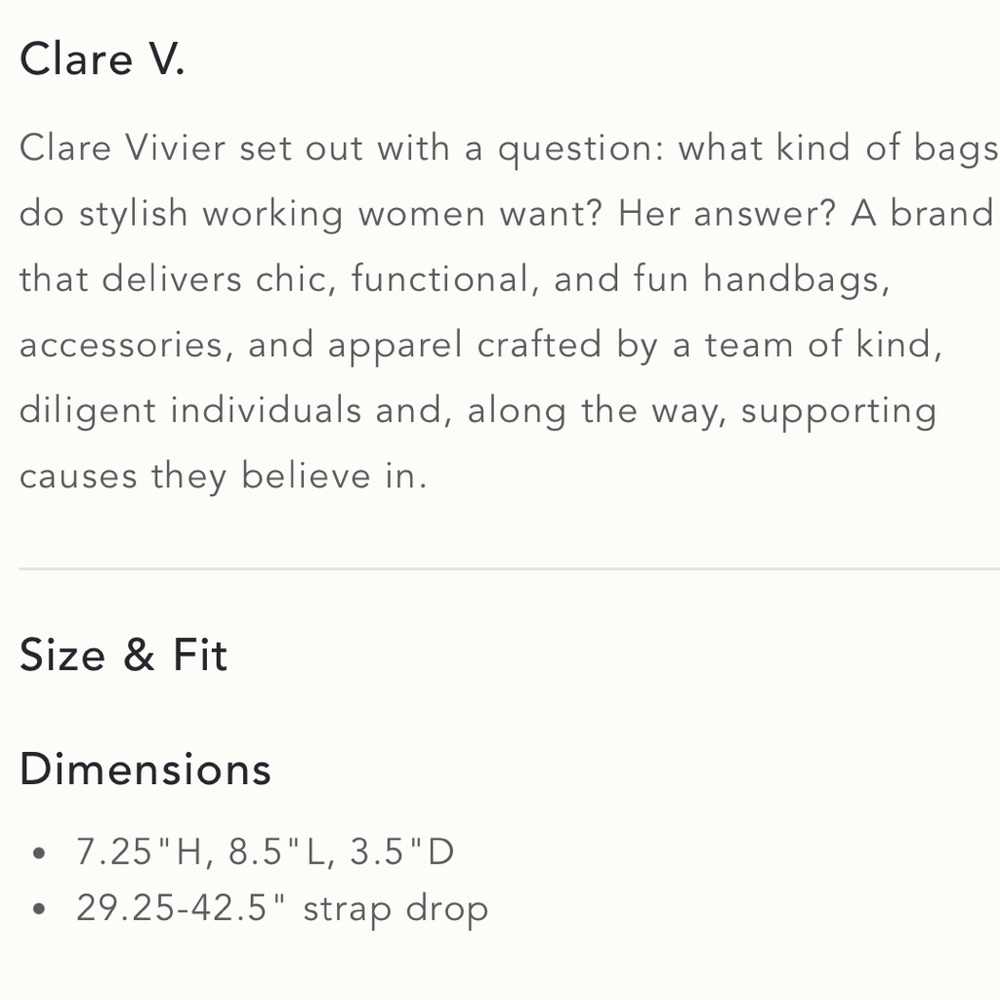Click the phrase "what kind of bags"
This screenshot has height=1000, width=1000.
[838, 149]
